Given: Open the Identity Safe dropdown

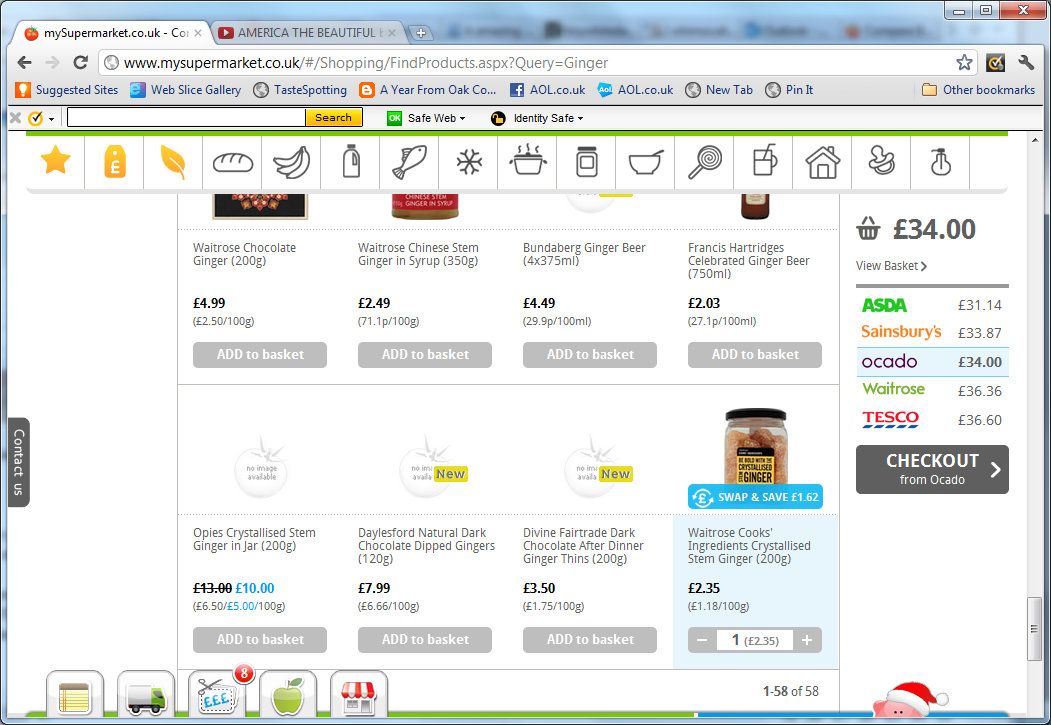Looking at the screenshot, I should point(537,118).
